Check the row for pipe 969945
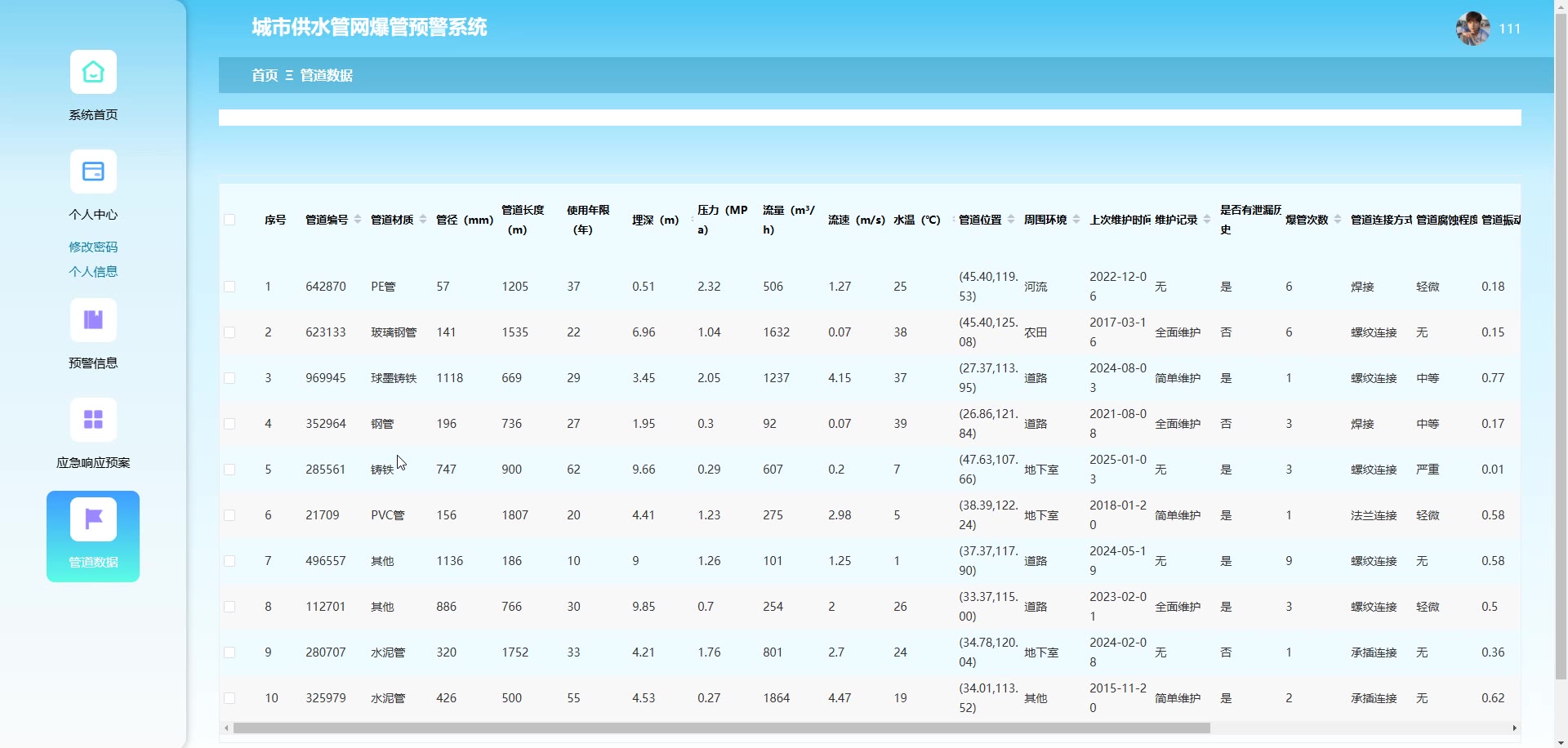Screen dimensions: 1568x748 (229, 378)
